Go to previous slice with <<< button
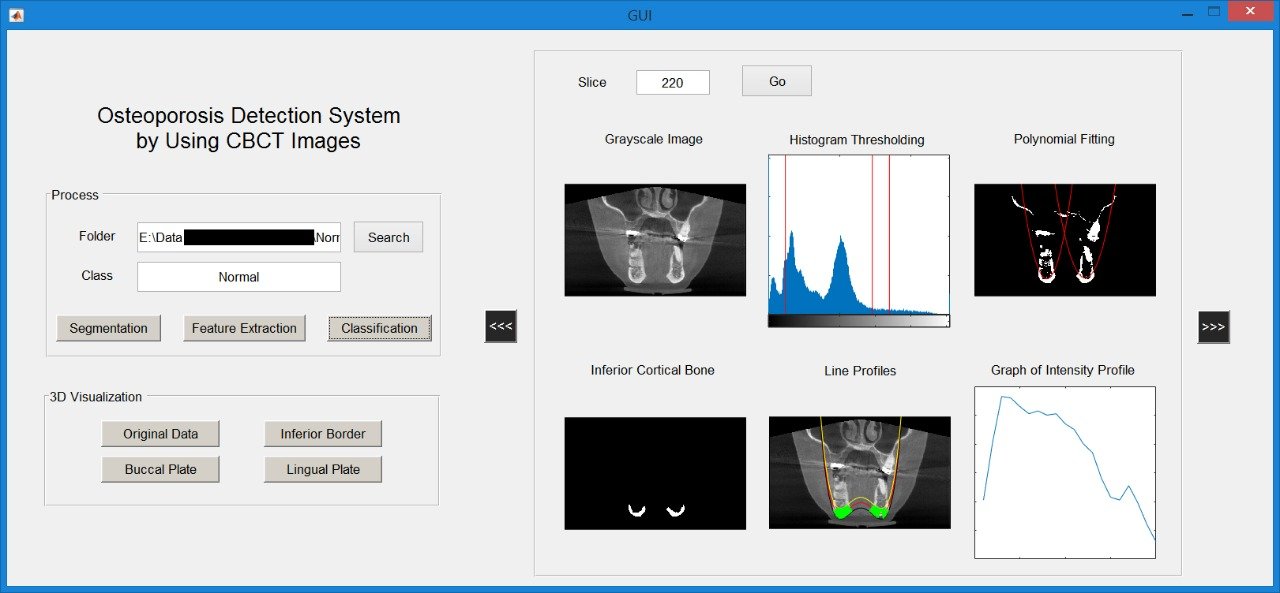This screenshot has width=1280, height=593. [500, 327]
